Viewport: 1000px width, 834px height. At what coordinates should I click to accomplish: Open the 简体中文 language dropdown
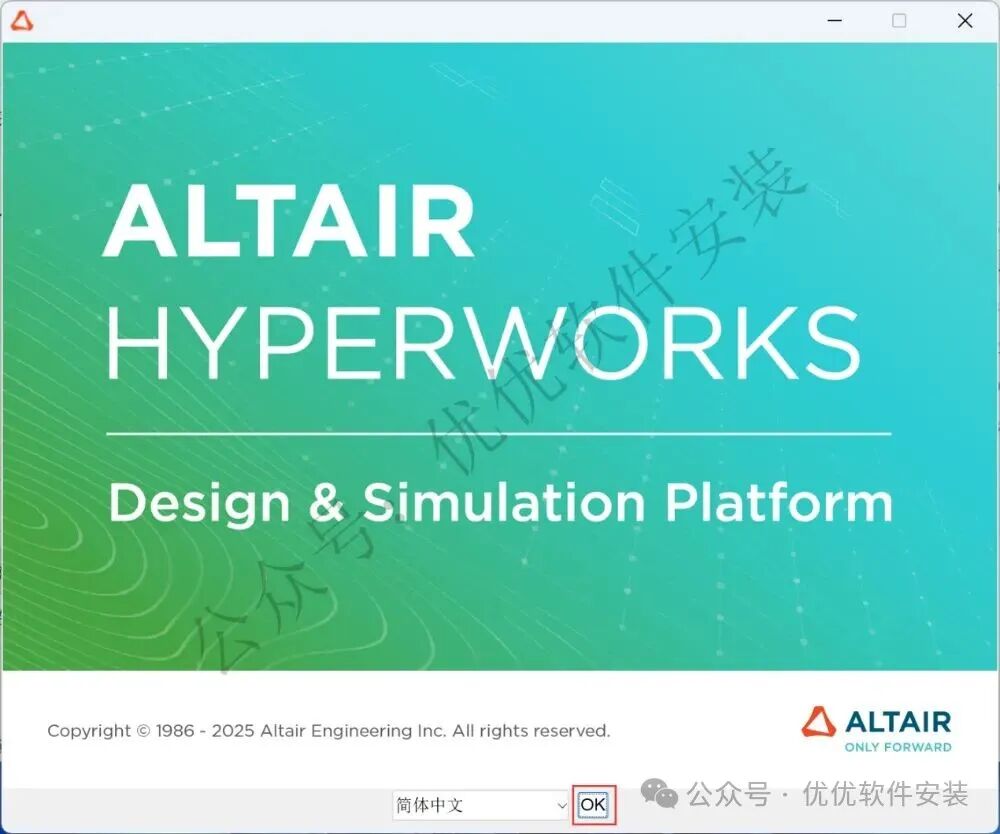pyautogui.click(x=481, y=805)
